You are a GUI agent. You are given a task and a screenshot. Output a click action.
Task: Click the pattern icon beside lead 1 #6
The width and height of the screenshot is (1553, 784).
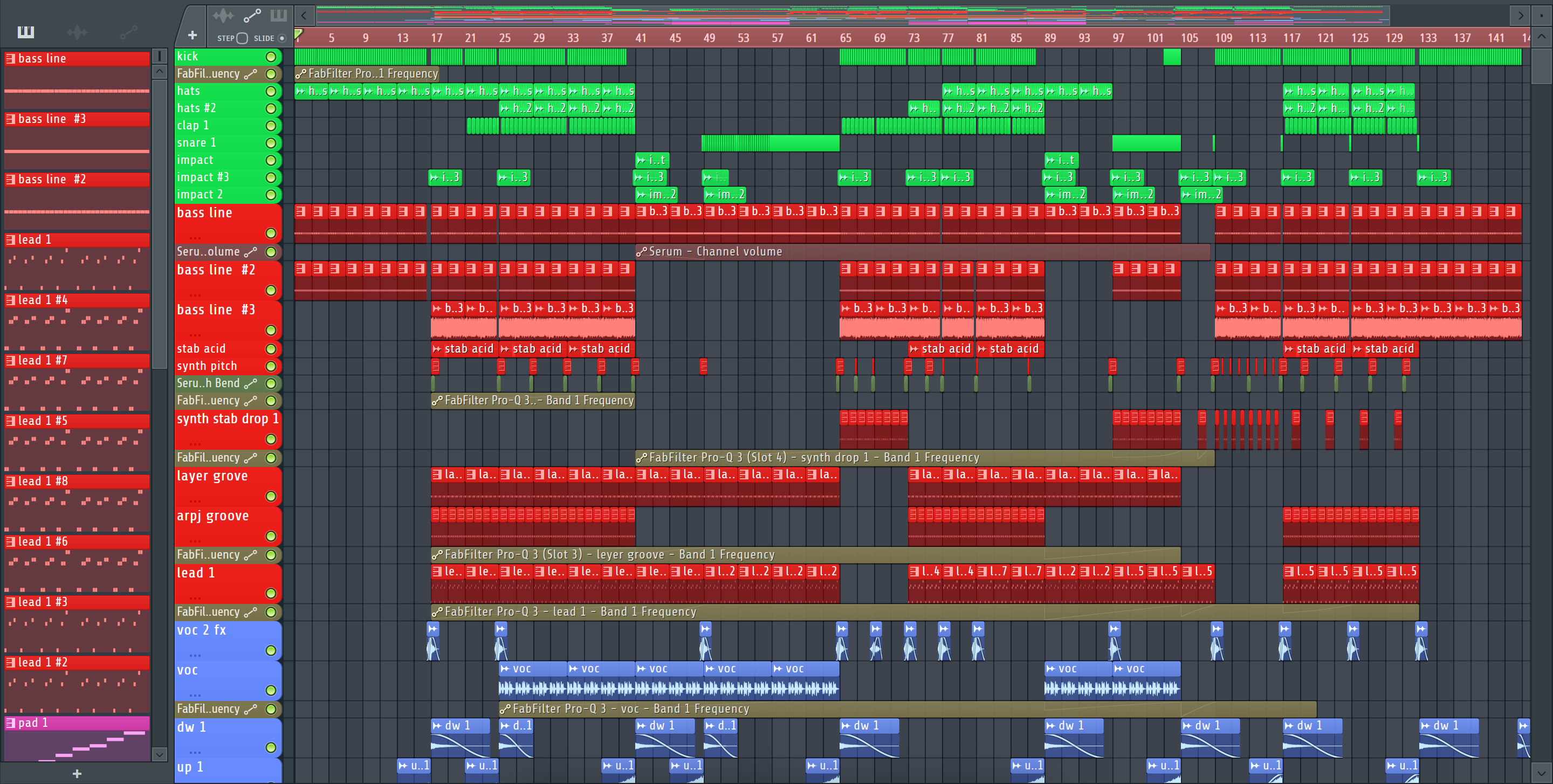tap(10, 541)
